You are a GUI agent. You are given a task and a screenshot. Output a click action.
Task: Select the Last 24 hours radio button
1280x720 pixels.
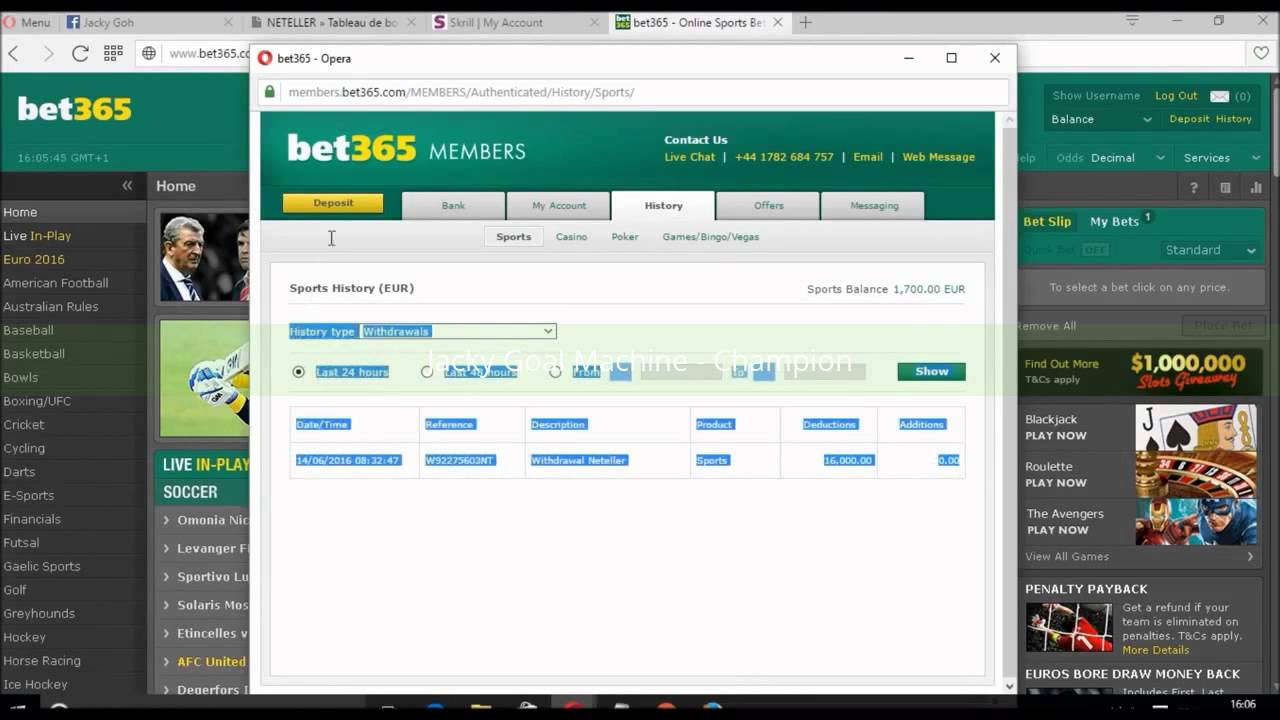point(298,371)
